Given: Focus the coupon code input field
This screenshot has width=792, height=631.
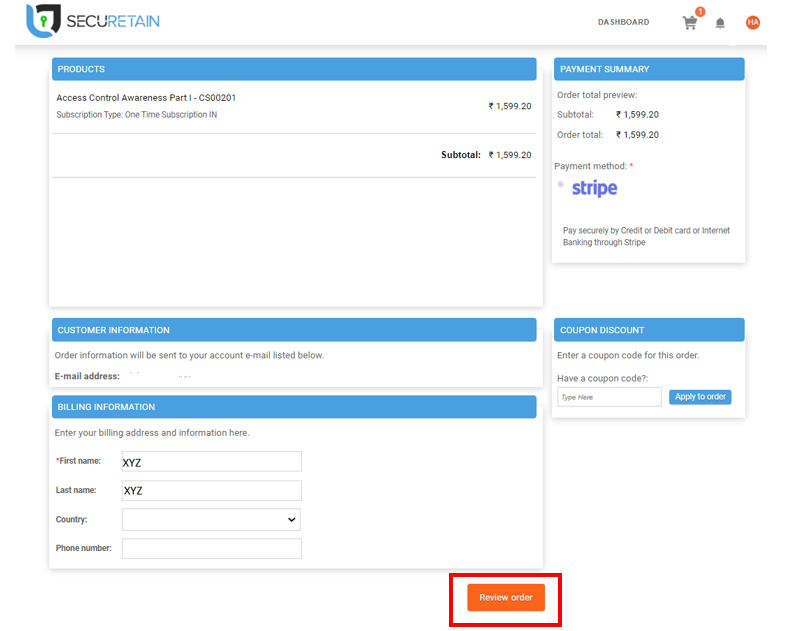Looking at the screenshot, I should click(x=609, y=397).
